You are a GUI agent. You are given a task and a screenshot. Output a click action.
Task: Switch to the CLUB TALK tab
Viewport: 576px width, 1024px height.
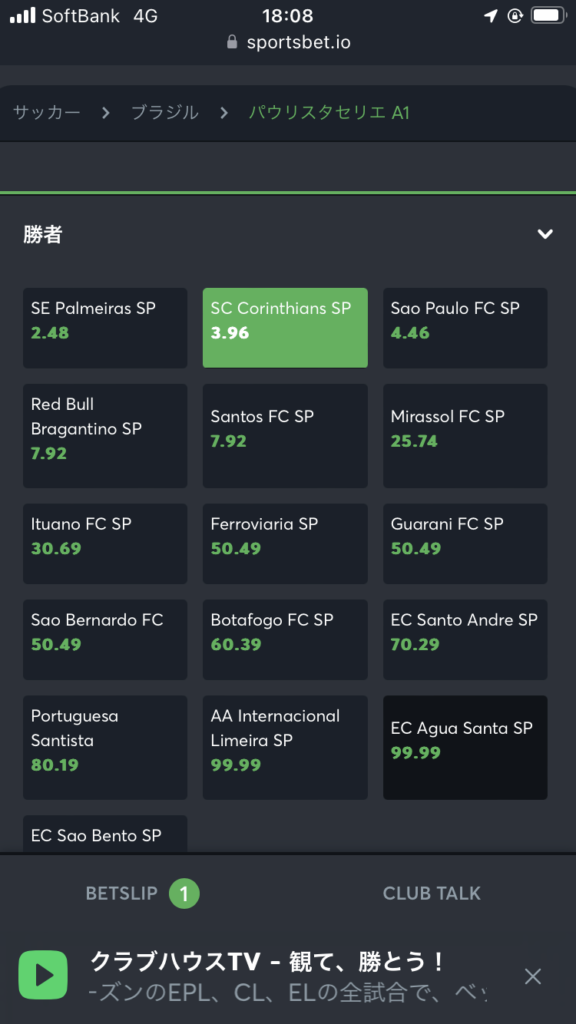(x=432, y=893)
